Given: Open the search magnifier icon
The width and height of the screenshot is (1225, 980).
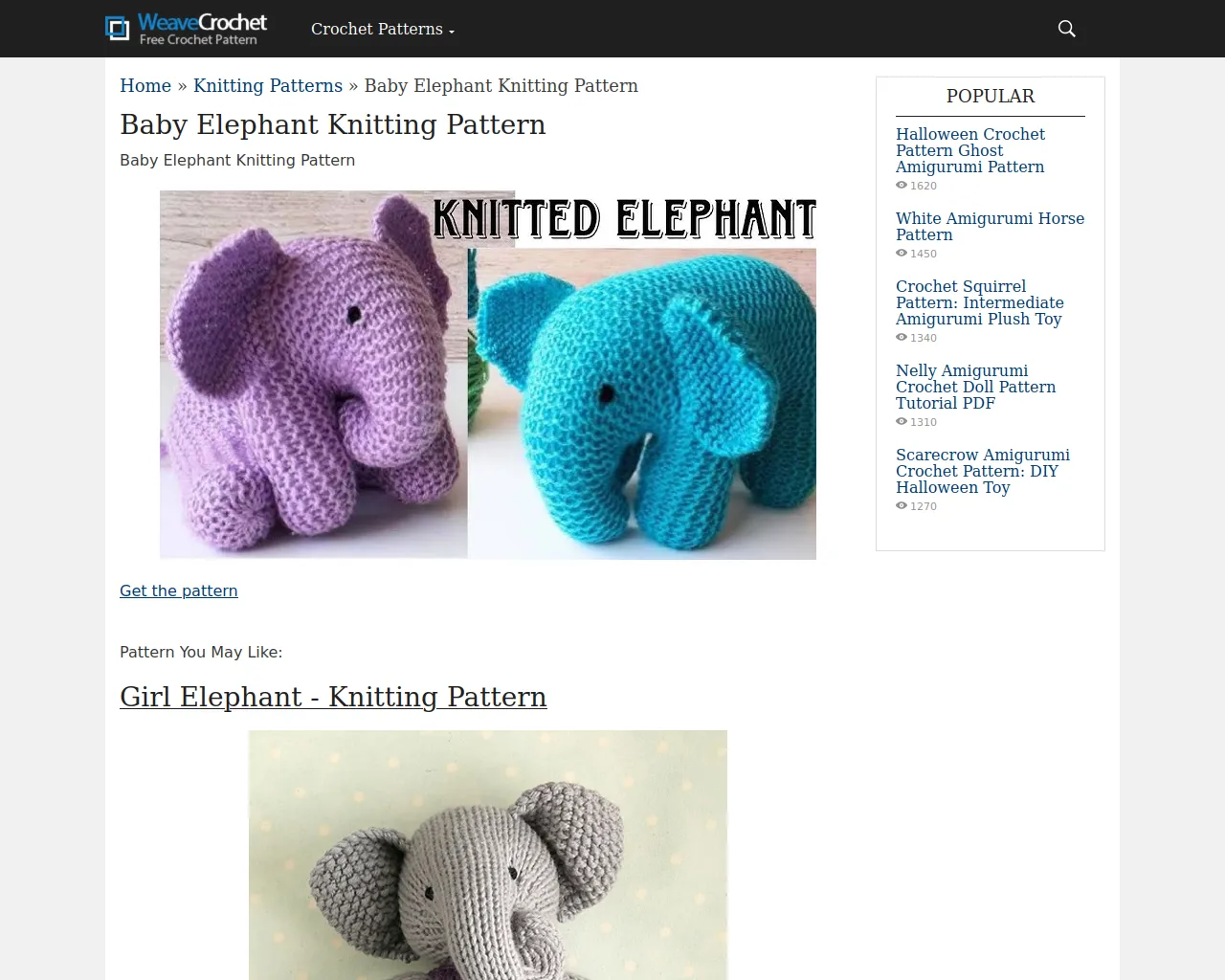Looking at the screenshot, I should click(1067, 29).
